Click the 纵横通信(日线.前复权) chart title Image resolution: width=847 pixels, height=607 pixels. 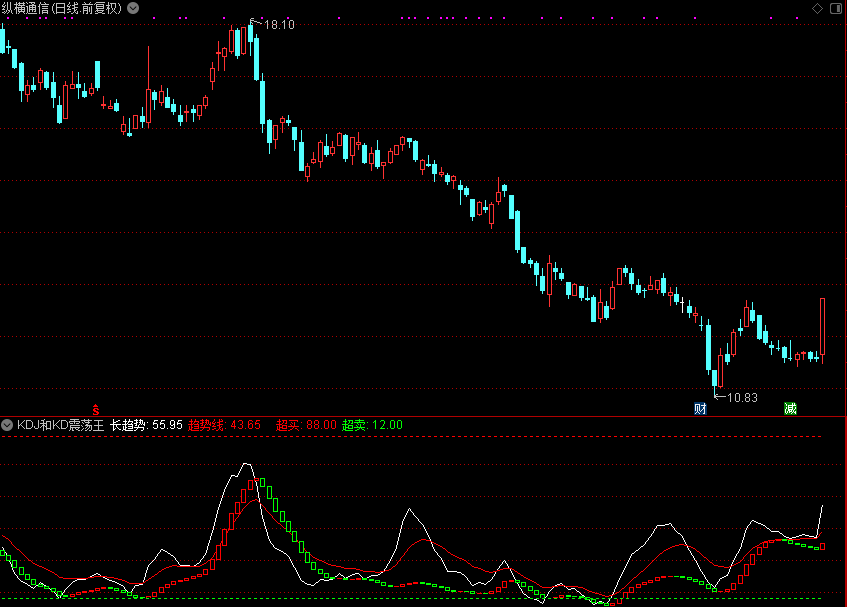point(62,8)
